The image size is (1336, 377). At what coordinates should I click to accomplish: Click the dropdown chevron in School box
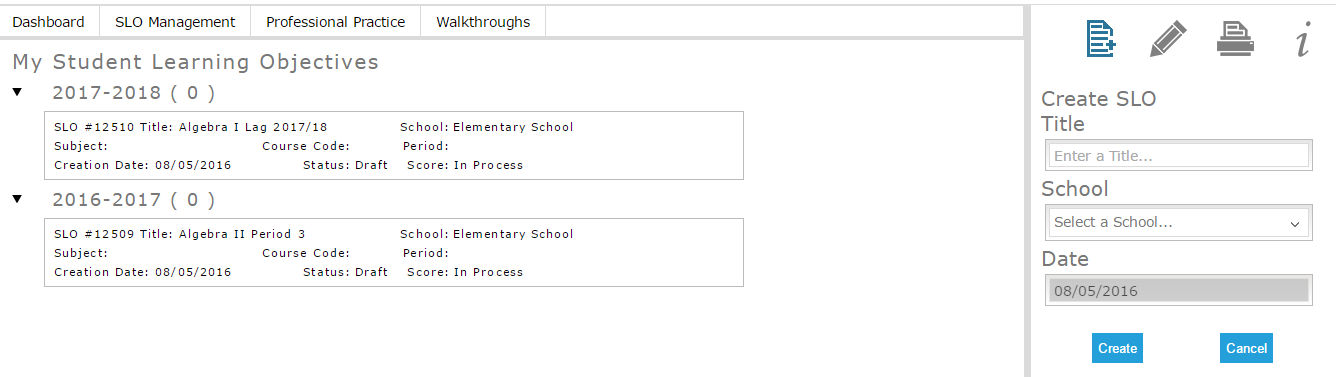click(x=1296, y=223)
